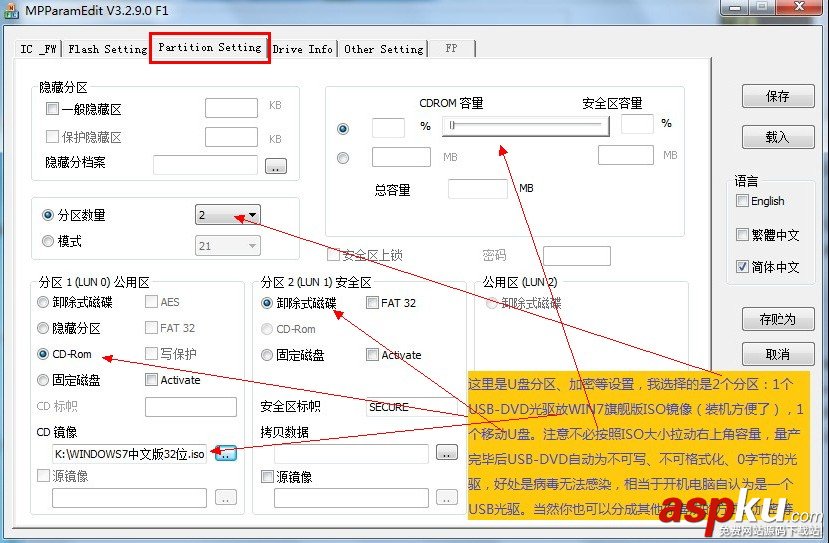
Task: Click the 密码 input field
Action: coord(577,256)
